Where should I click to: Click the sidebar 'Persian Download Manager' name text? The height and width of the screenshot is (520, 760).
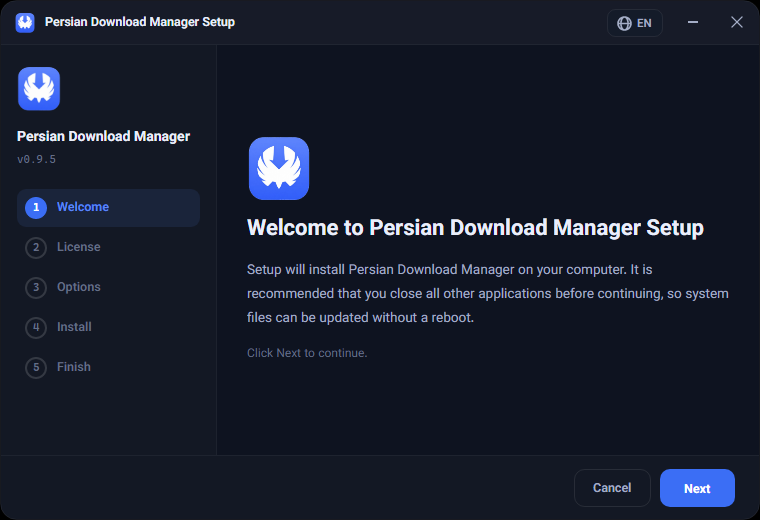pyautogui.click(x=103, y=137)
